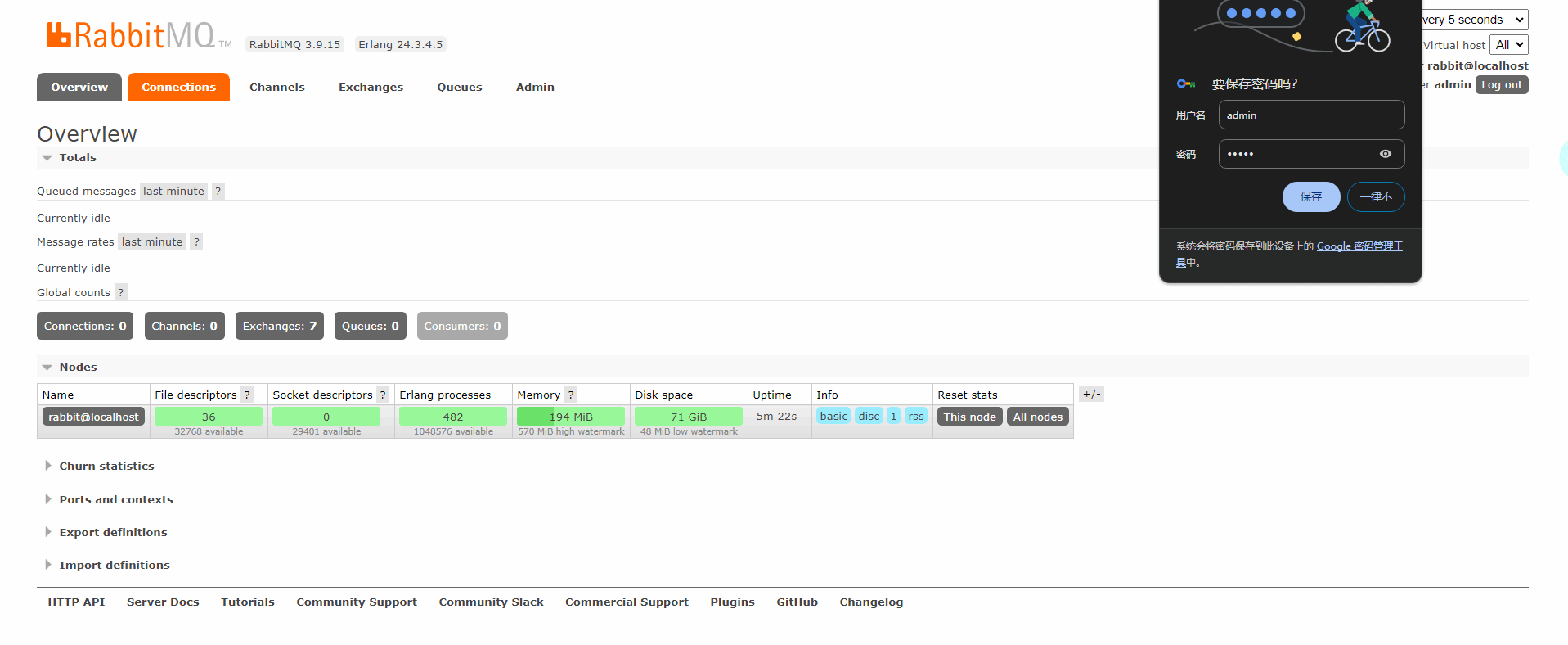Click the Consumers: 0 count
The image size is (1568, 645).
(462, 326)
